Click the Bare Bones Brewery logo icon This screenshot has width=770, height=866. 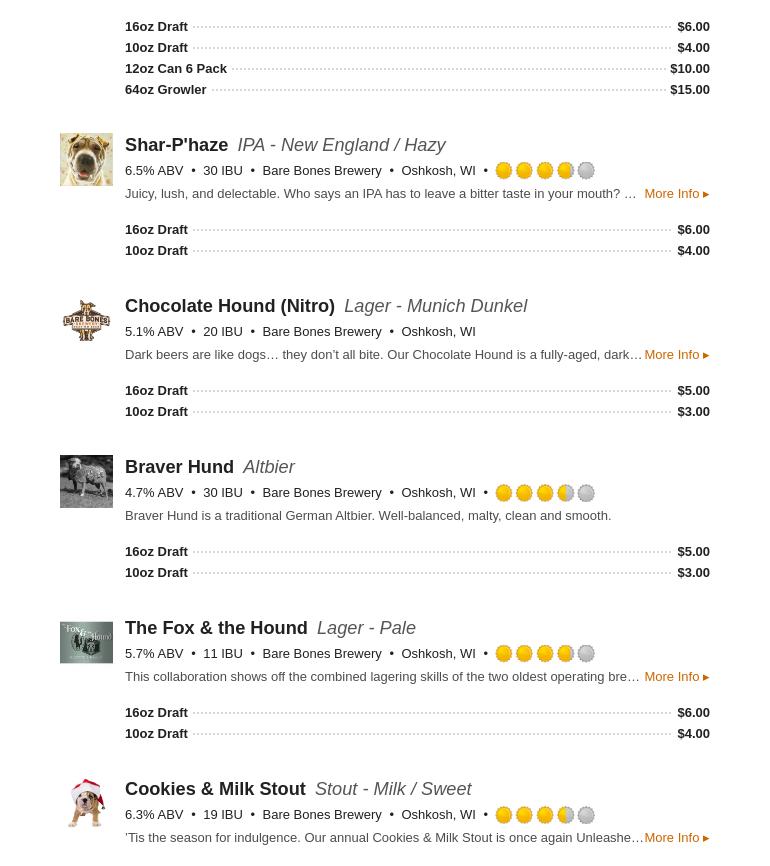click(x=86, y=320)
